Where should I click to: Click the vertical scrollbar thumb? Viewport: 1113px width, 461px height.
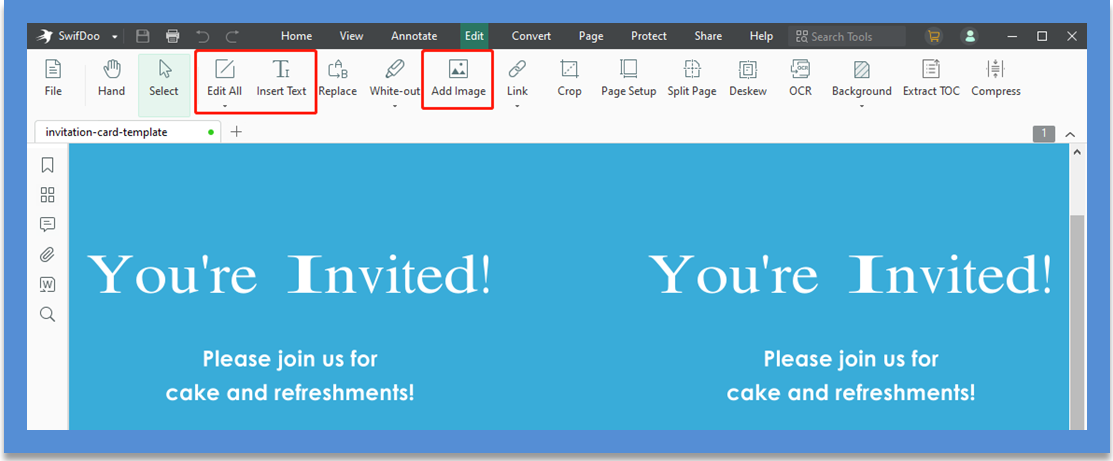[1077, 321]
